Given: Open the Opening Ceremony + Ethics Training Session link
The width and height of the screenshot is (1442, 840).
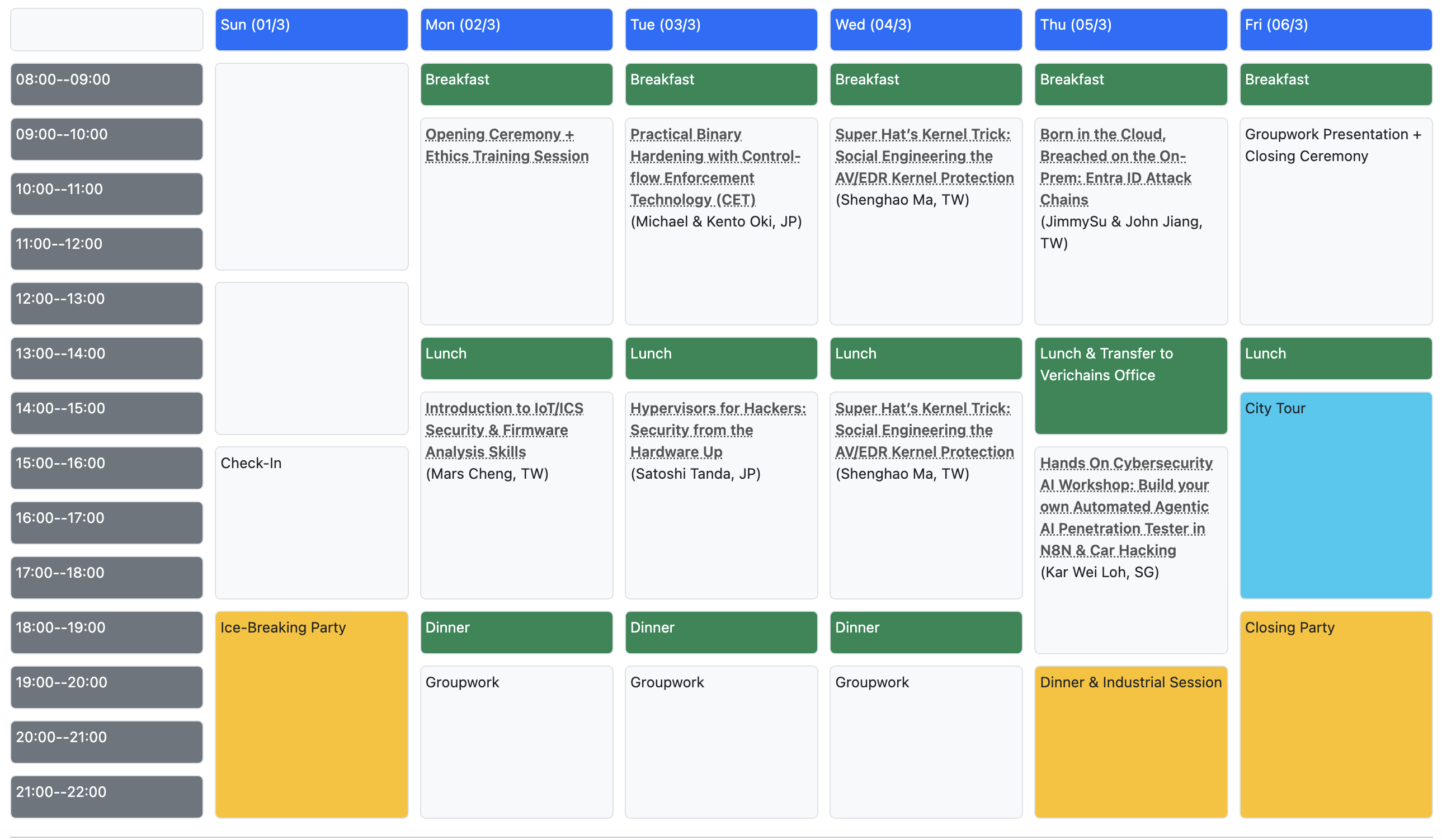Looking at the screenshot, I should tap(506, 145).
